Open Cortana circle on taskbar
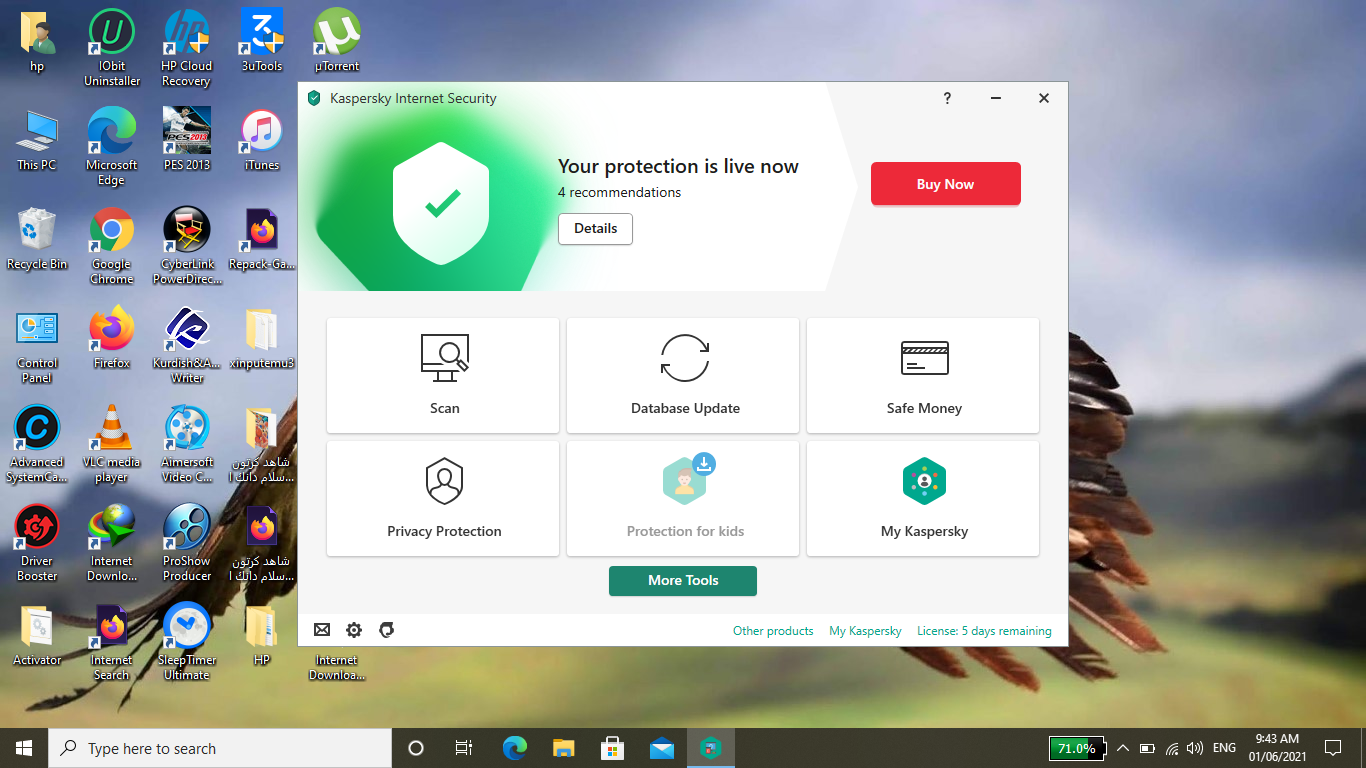 click(416, 748)
